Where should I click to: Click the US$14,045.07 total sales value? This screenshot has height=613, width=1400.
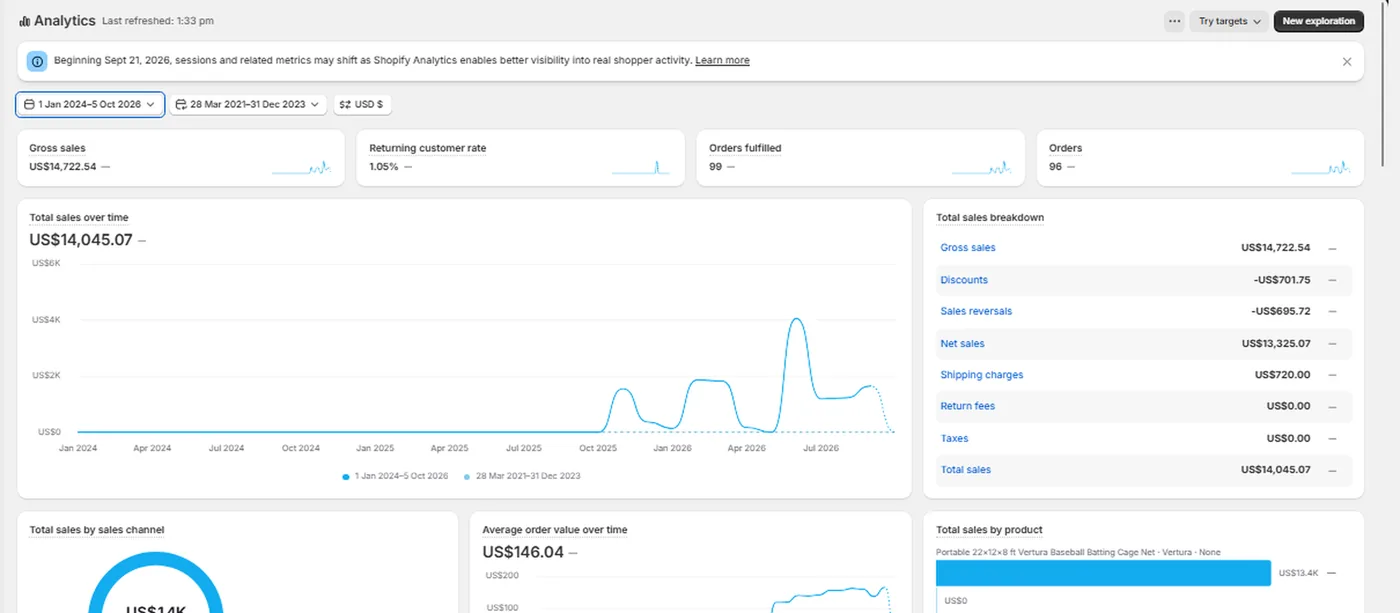81,240
